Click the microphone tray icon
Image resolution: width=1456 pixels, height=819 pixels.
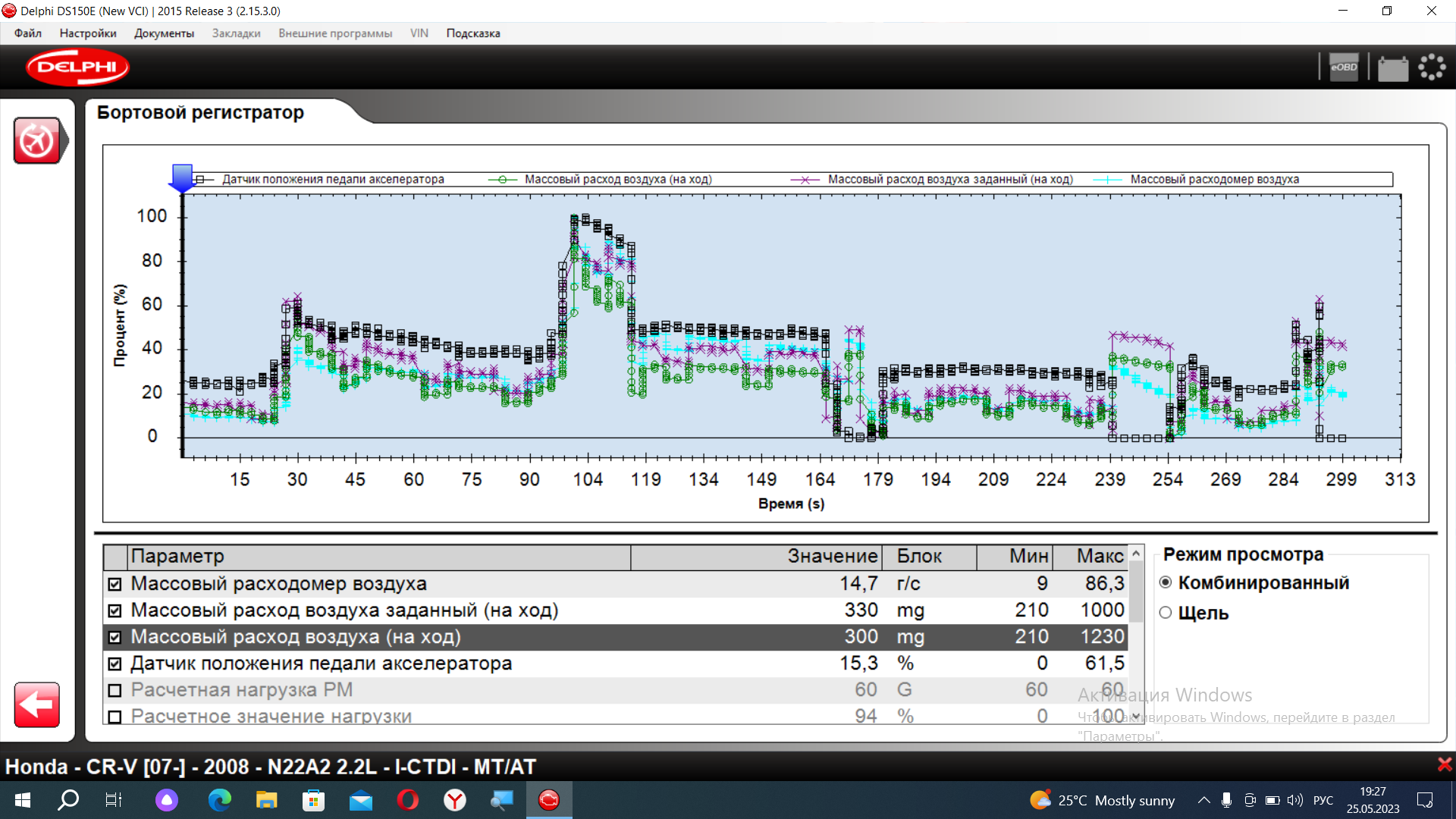(x=1226, y=800)
